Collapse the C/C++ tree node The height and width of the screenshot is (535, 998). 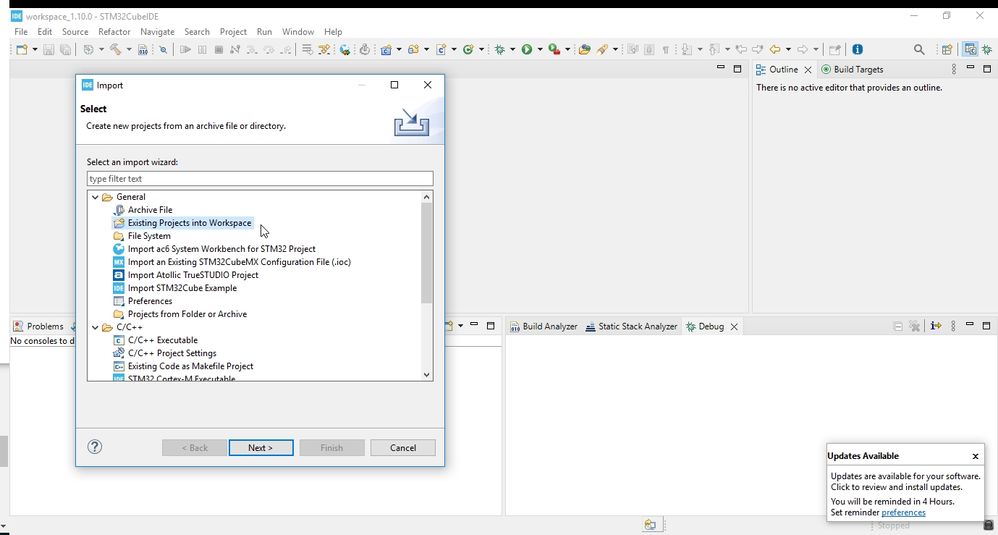point(95,328)
